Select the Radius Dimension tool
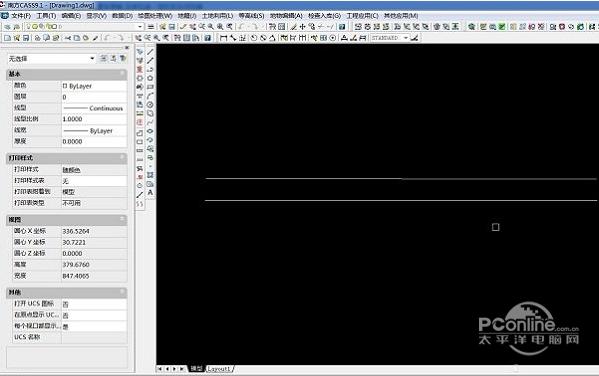 coord(254,38)
